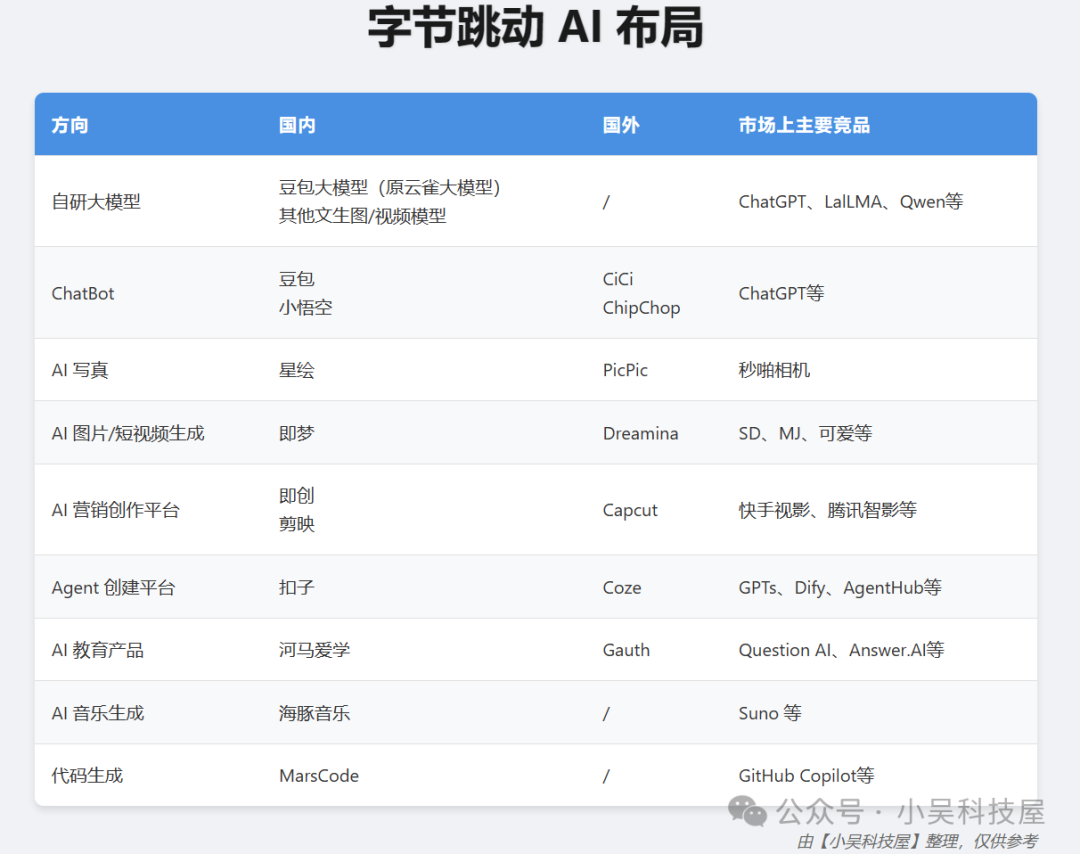Image resolution: width=1080 pixels, height=854 pixels.
Task: Select the AI 音乐生成 row label
Action: [x=98, y=713]
